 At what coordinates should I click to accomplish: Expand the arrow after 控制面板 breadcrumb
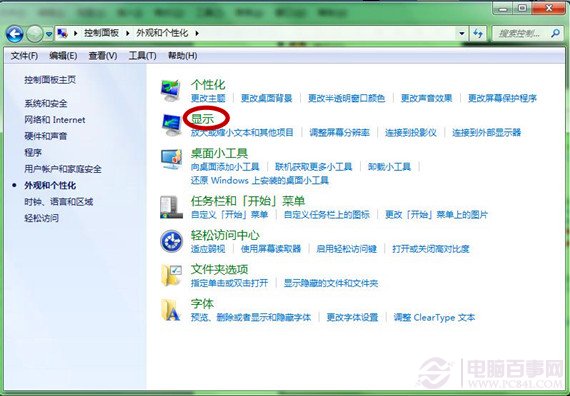pyautogui.click(x=128, y=33)
